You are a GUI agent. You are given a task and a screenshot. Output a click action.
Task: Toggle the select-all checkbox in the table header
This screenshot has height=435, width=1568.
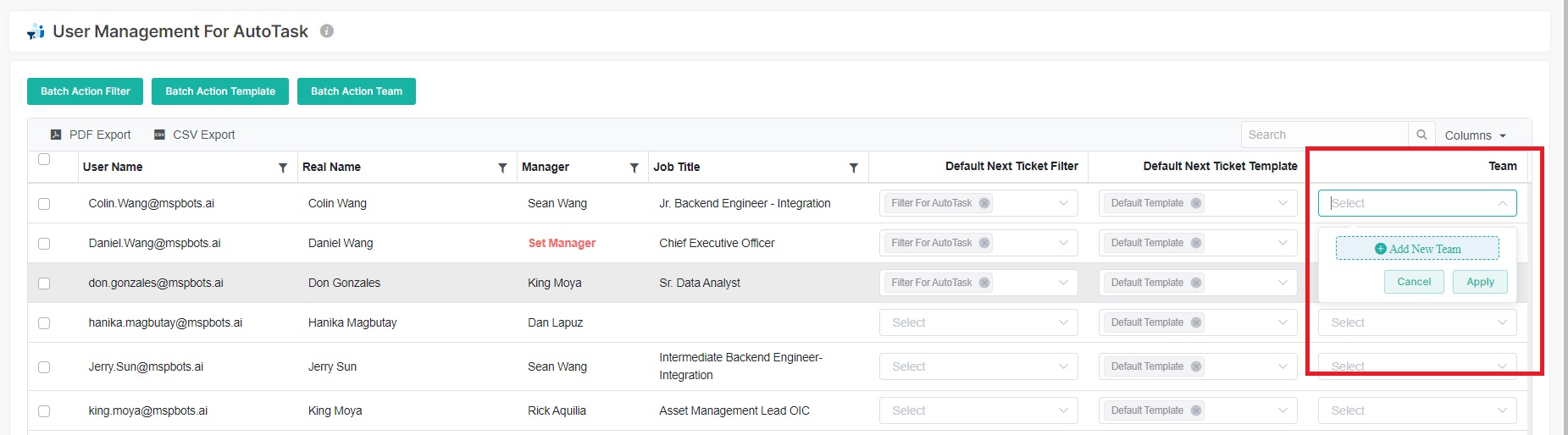point(44,159)
